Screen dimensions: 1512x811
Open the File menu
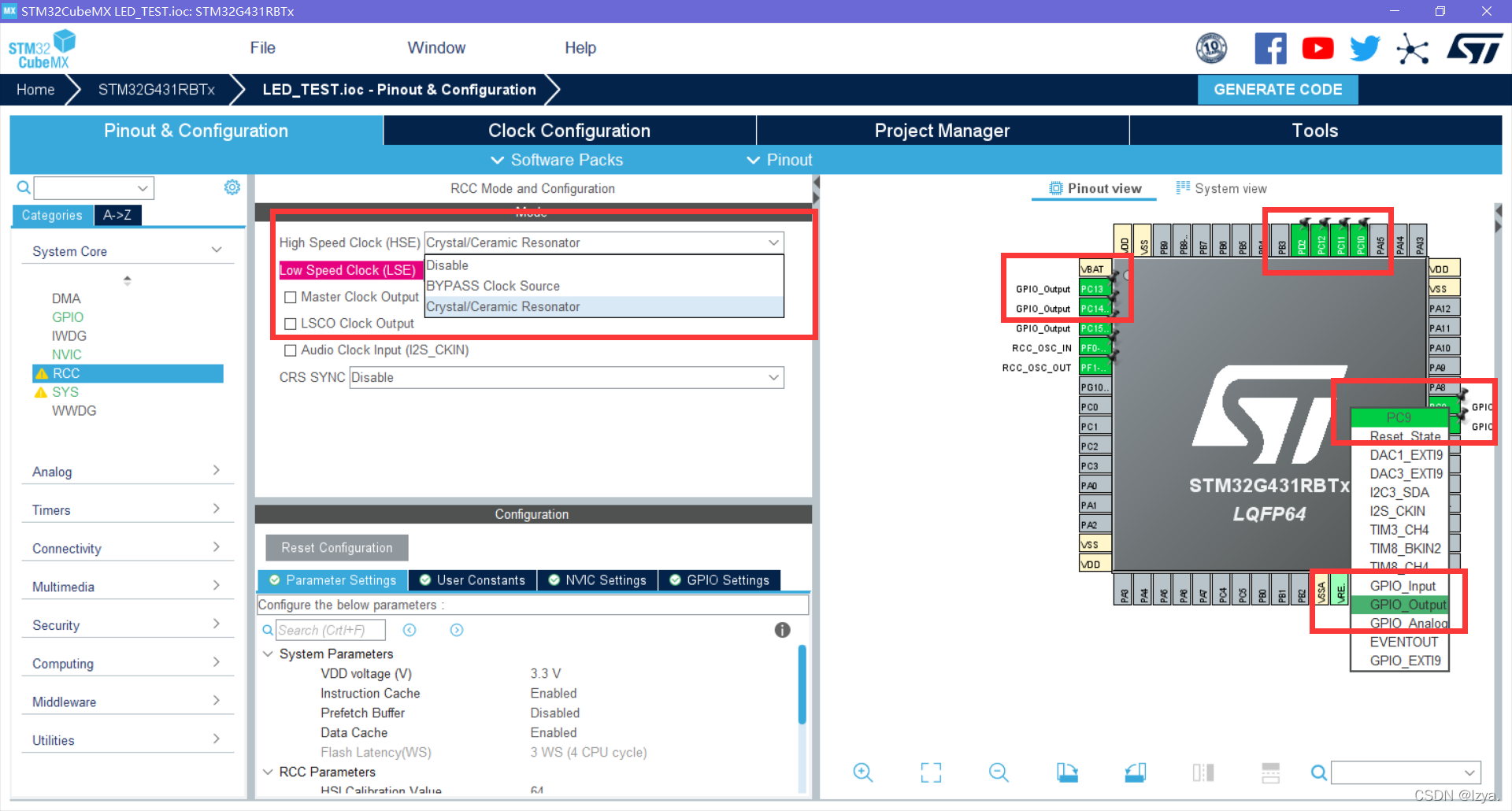262,48
